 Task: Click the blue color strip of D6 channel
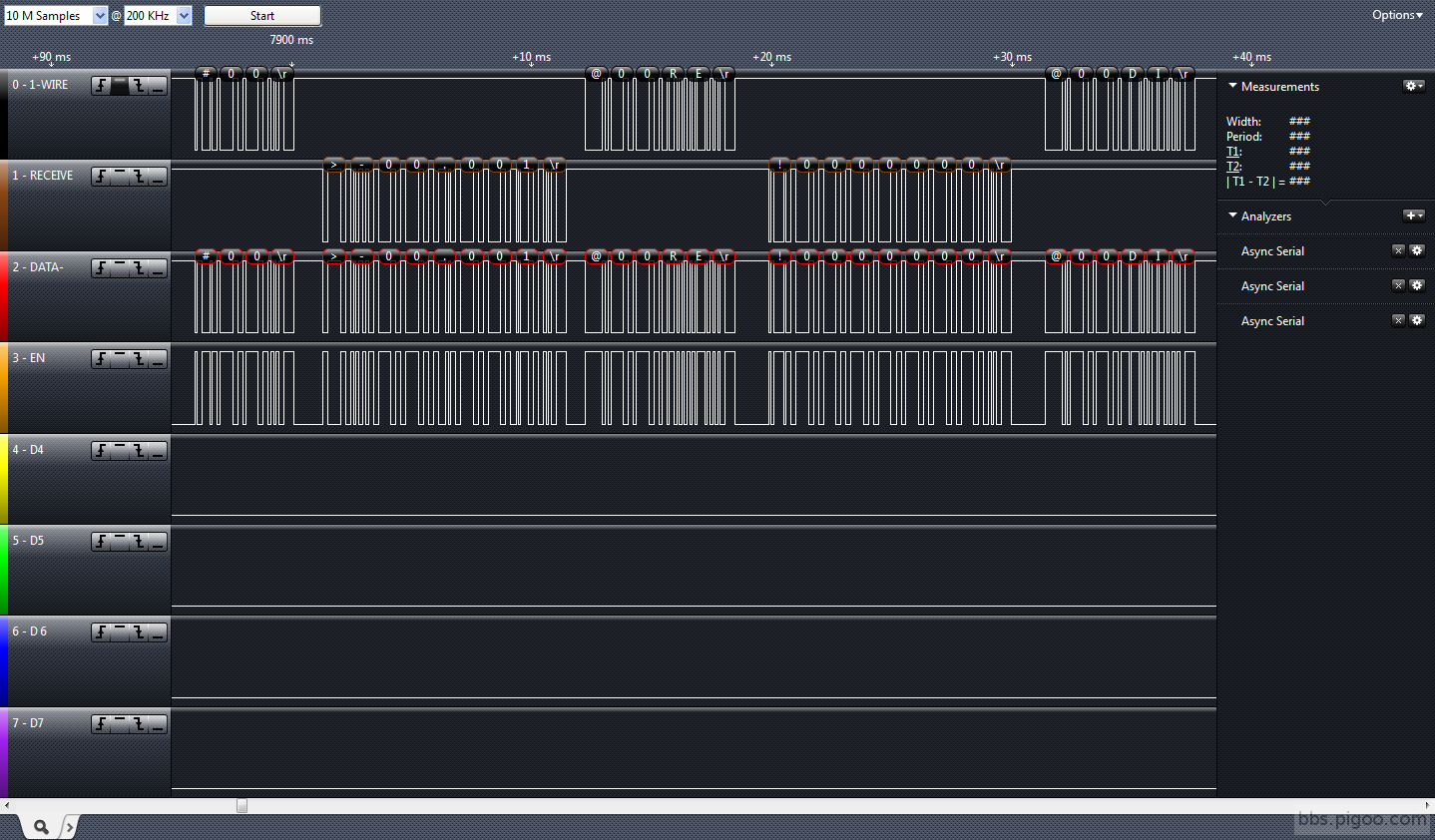pyautogui.click(x=4, y=661)
